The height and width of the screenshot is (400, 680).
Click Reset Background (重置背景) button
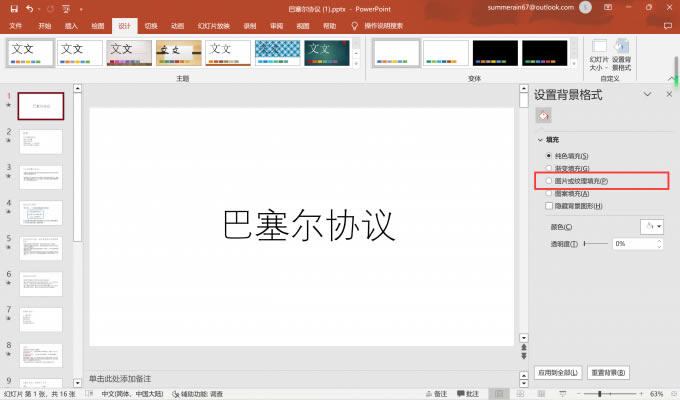609,372
